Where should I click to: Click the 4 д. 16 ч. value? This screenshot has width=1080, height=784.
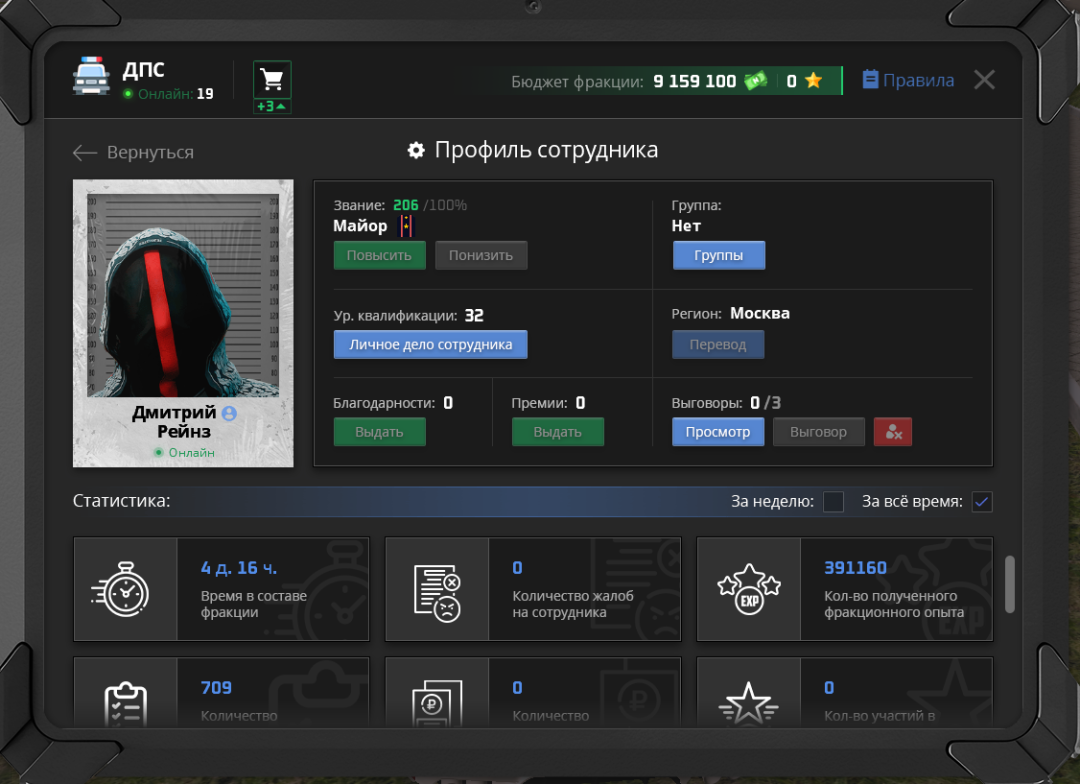pyautogui.click(x=238, y=568)
